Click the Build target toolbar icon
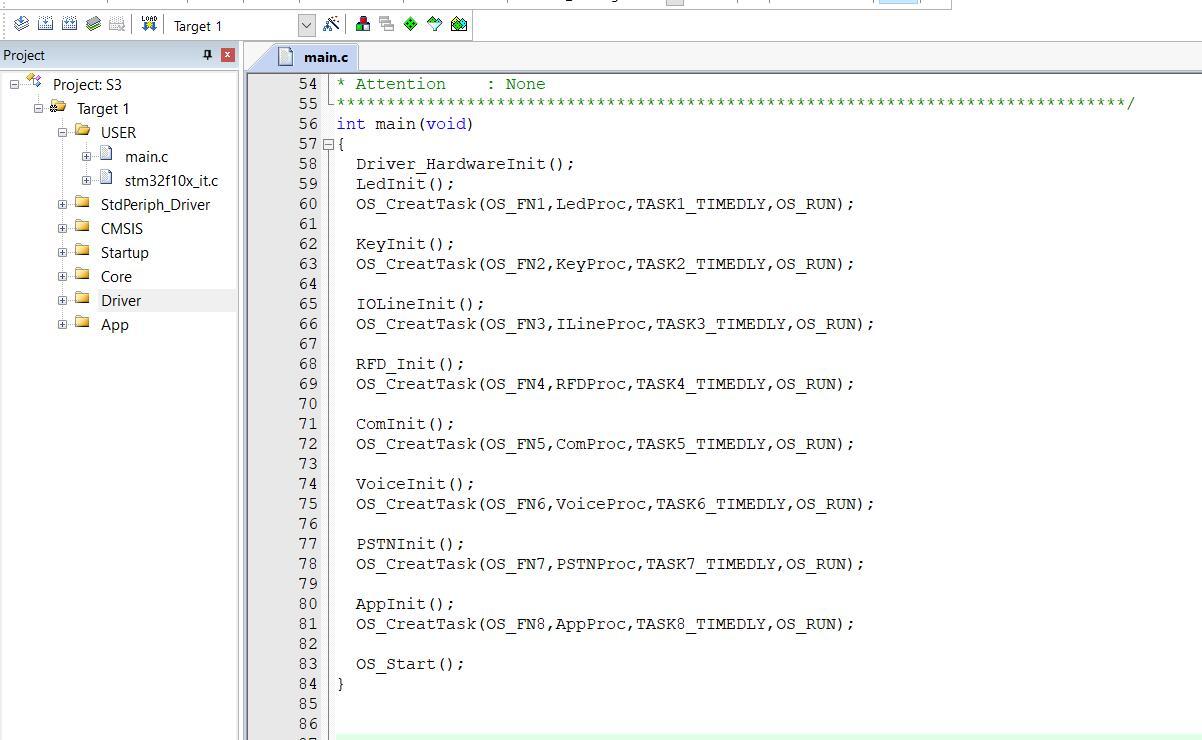This screenshot has height=740, width=1202. click(x=45, y=24)
